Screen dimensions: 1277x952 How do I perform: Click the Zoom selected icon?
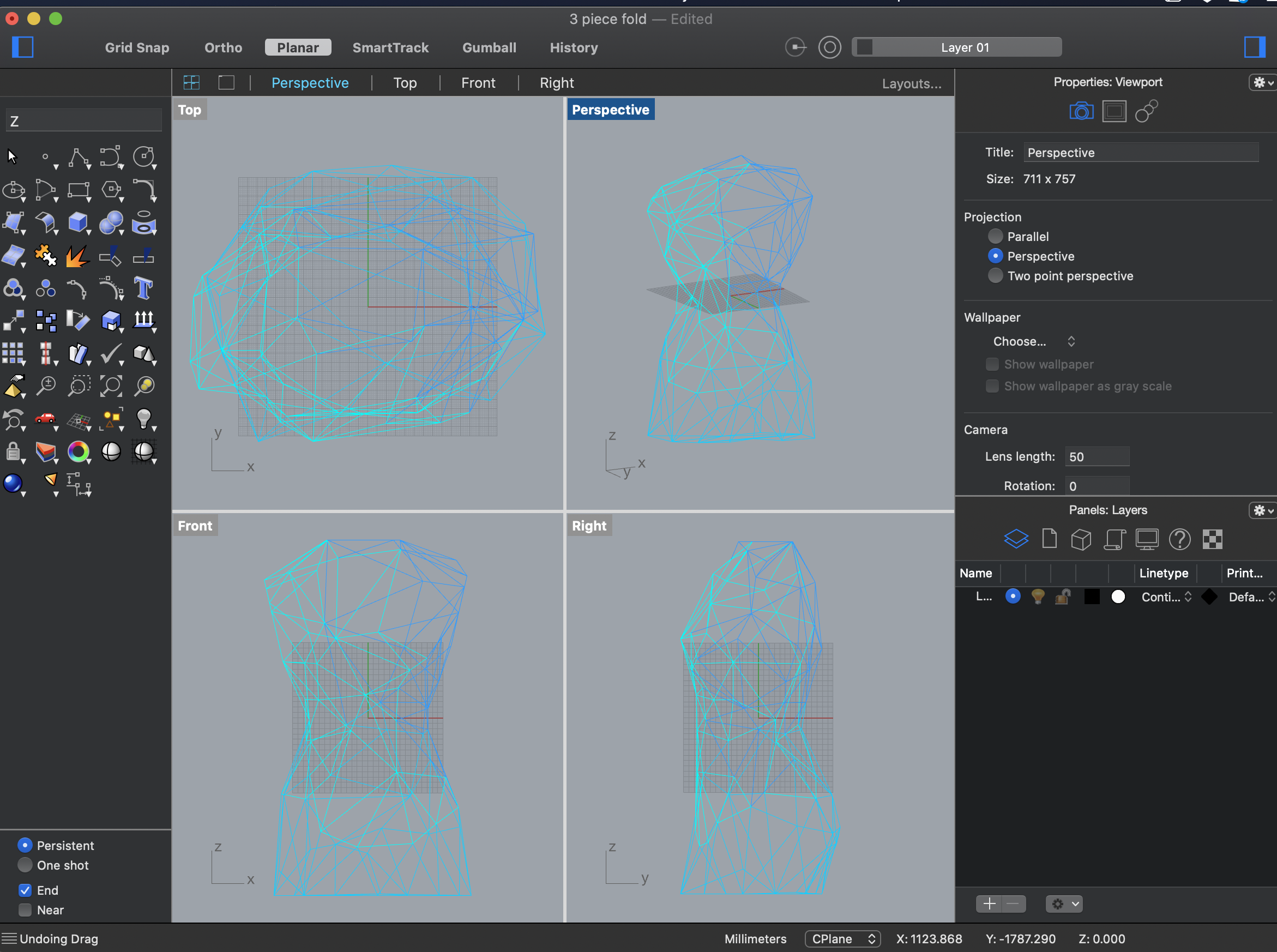pyautogui.click(x=143, y=386)
